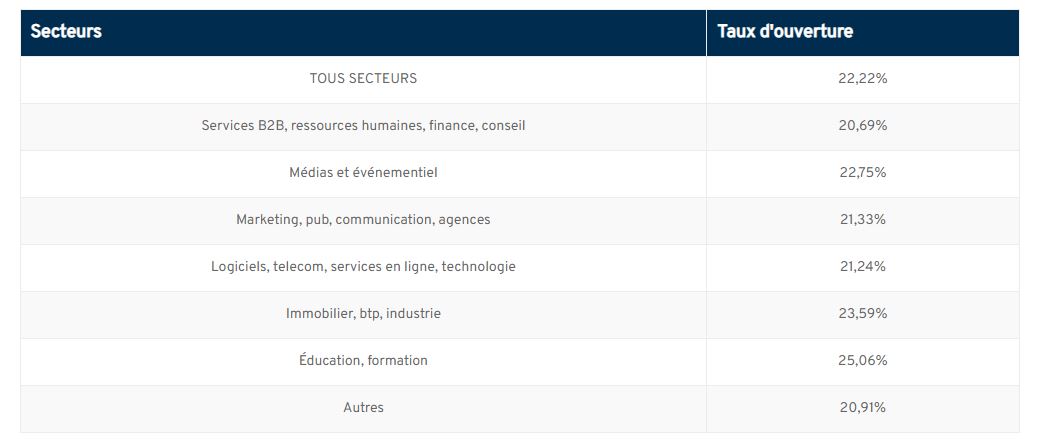Click the 20,91% rate cell

(862, 408)
